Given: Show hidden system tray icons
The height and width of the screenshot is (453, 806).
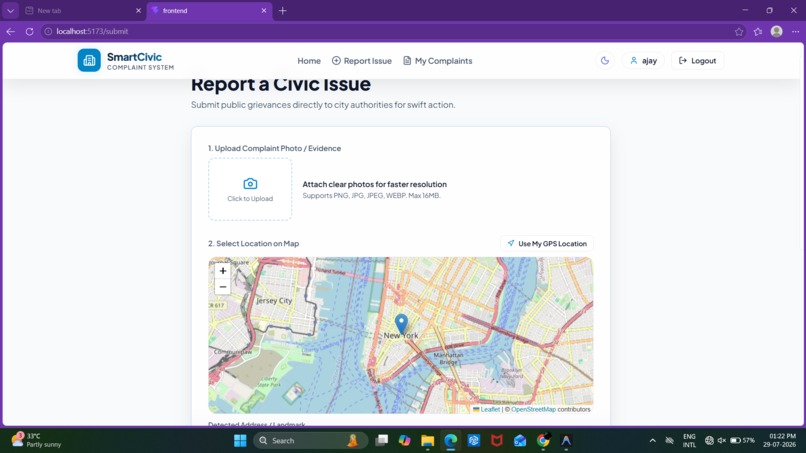Looking at the screenshot, I should click(x=652, y=441).
